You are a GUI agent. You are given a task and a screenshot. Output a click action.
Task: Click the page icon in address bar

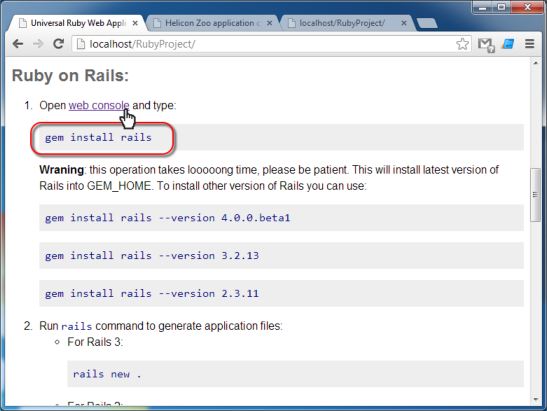point(81,44)
